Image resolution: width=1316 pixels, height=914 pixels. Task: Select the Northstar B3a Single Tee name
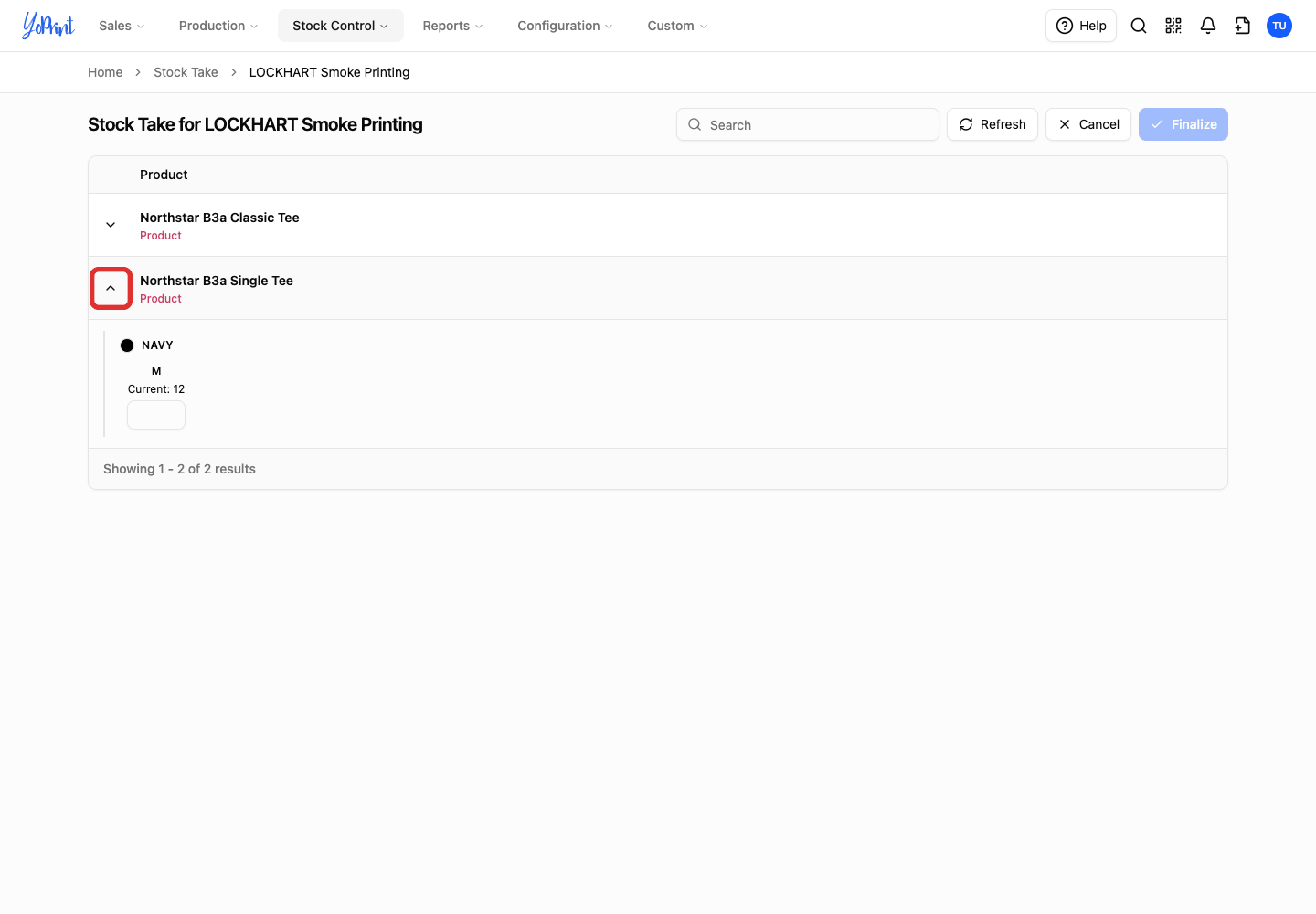[x=217, y=281]
